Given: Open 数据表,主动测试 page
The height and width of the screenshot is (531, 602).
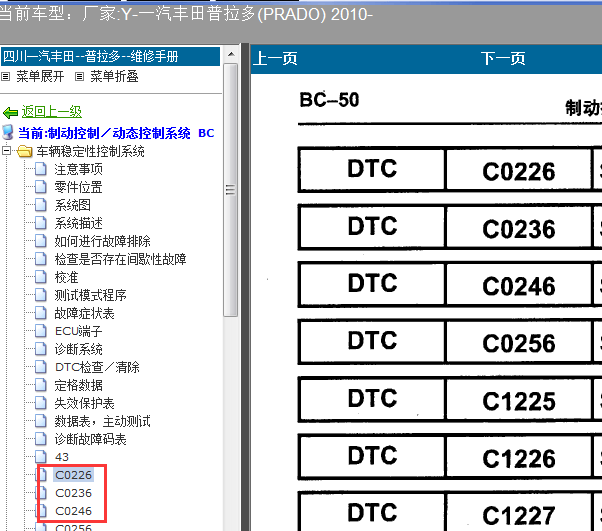Looking at the screenshot, I should pyautogui.click(x=102, y=421).
